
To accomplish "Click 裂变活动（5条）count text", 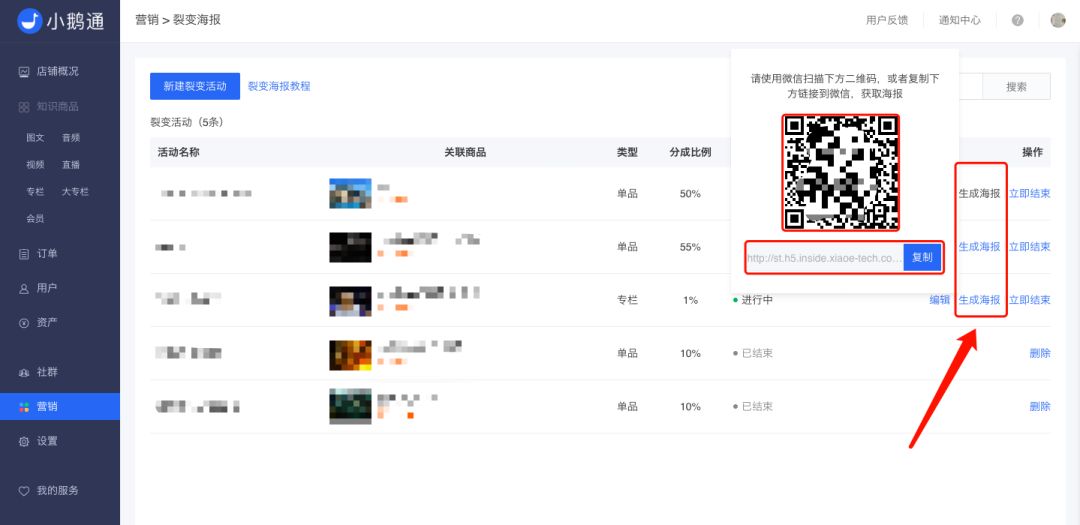I will click(x=187, y=123).
